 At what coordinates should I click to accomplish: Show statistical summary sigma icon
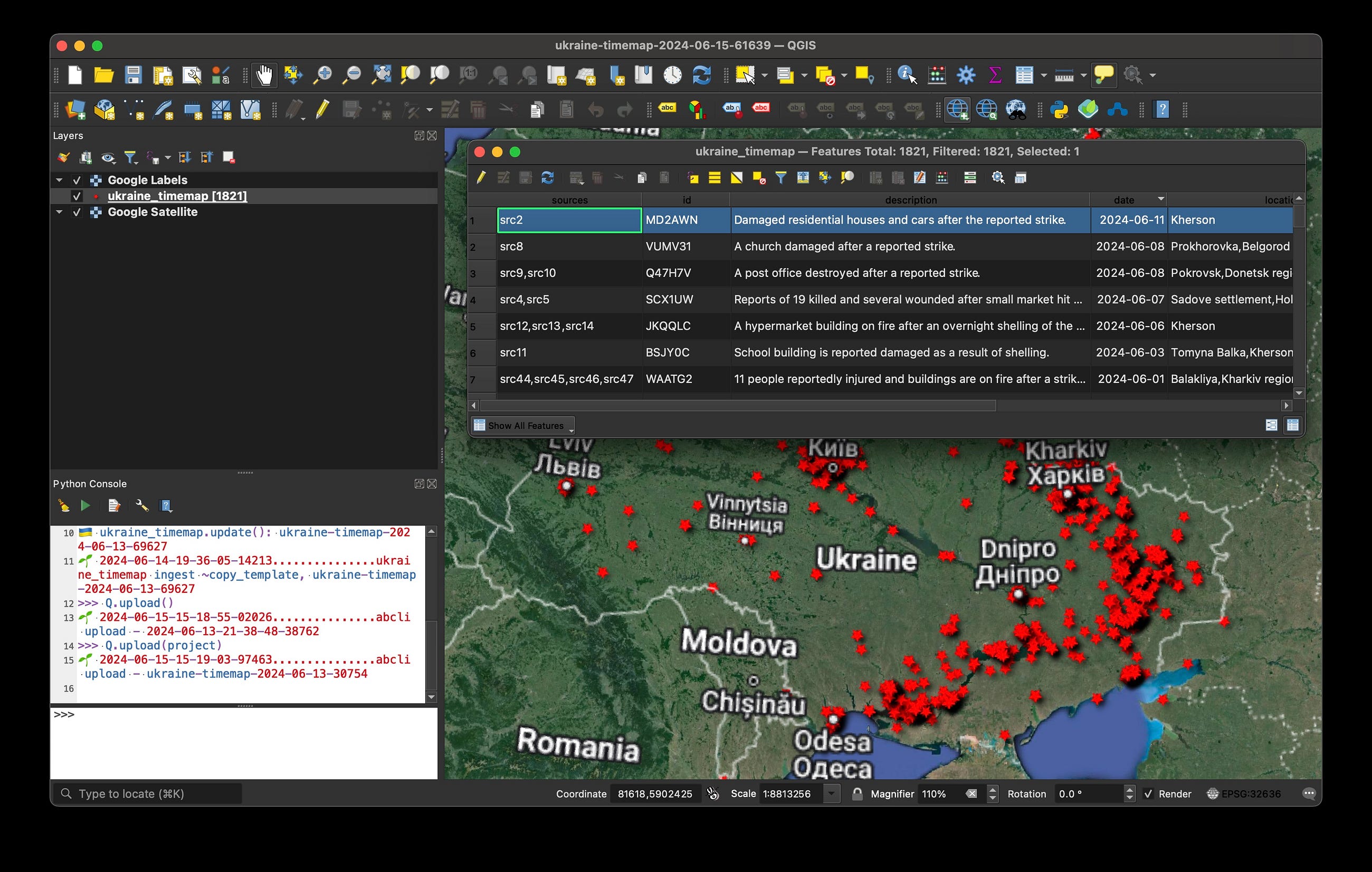pos(995,74)
